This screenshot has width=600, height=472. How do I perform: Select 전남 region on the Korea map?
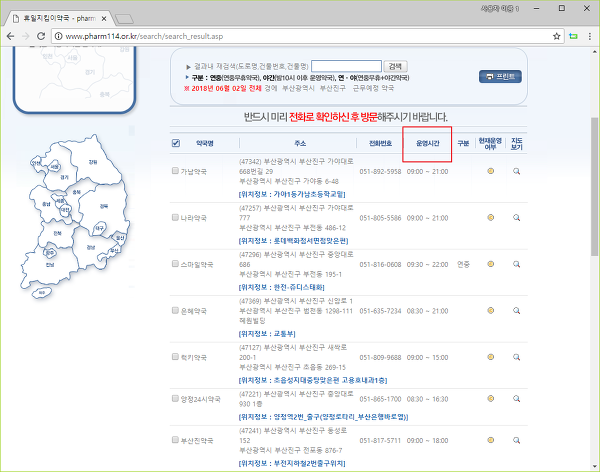pyautogui.click(x=50, y=265)
